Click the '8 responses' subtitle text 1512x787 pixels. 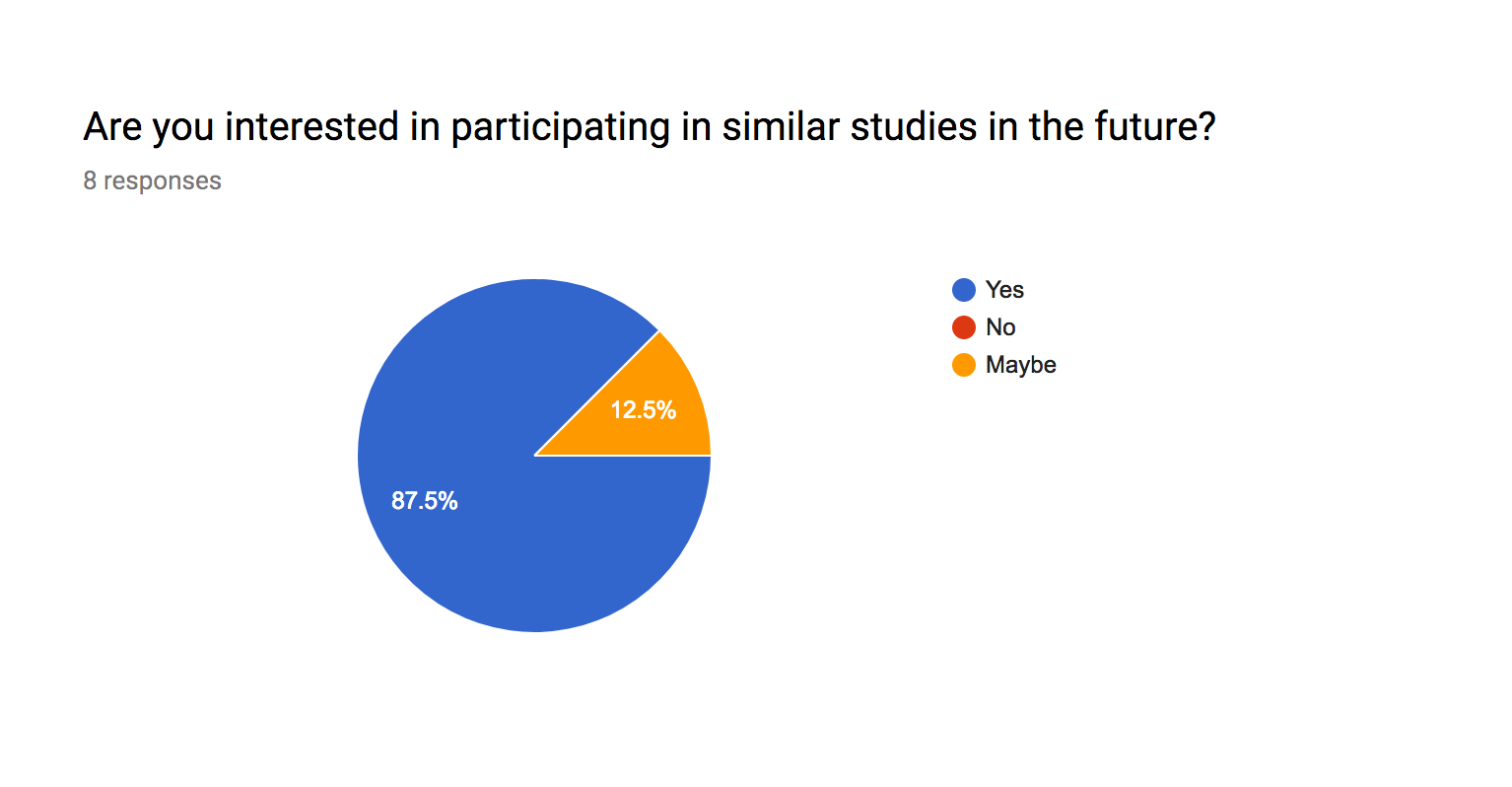click(153, 181)
